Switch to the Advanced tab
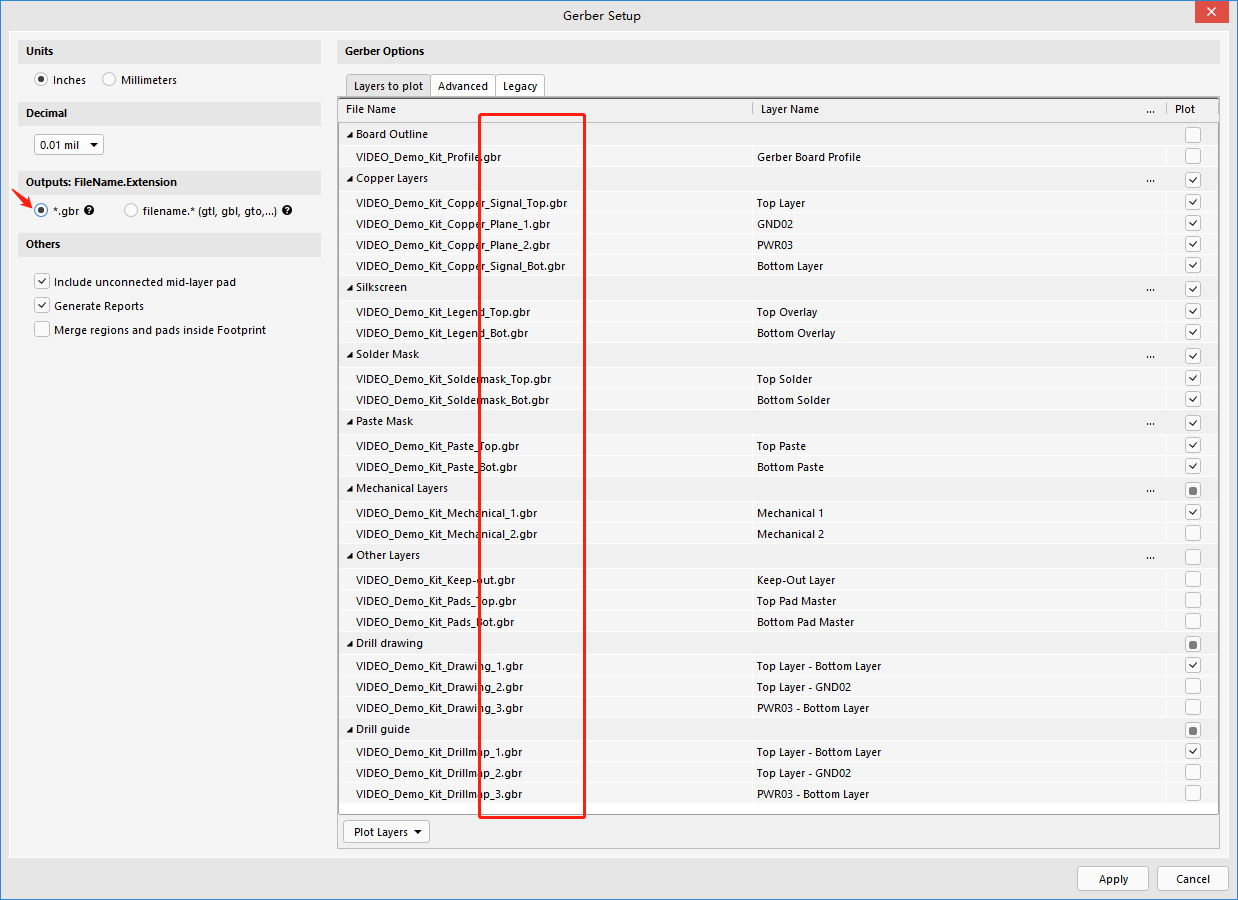The height and width of the screenshot is (900, 1238). pyautogui.click(x=463, y=86)
